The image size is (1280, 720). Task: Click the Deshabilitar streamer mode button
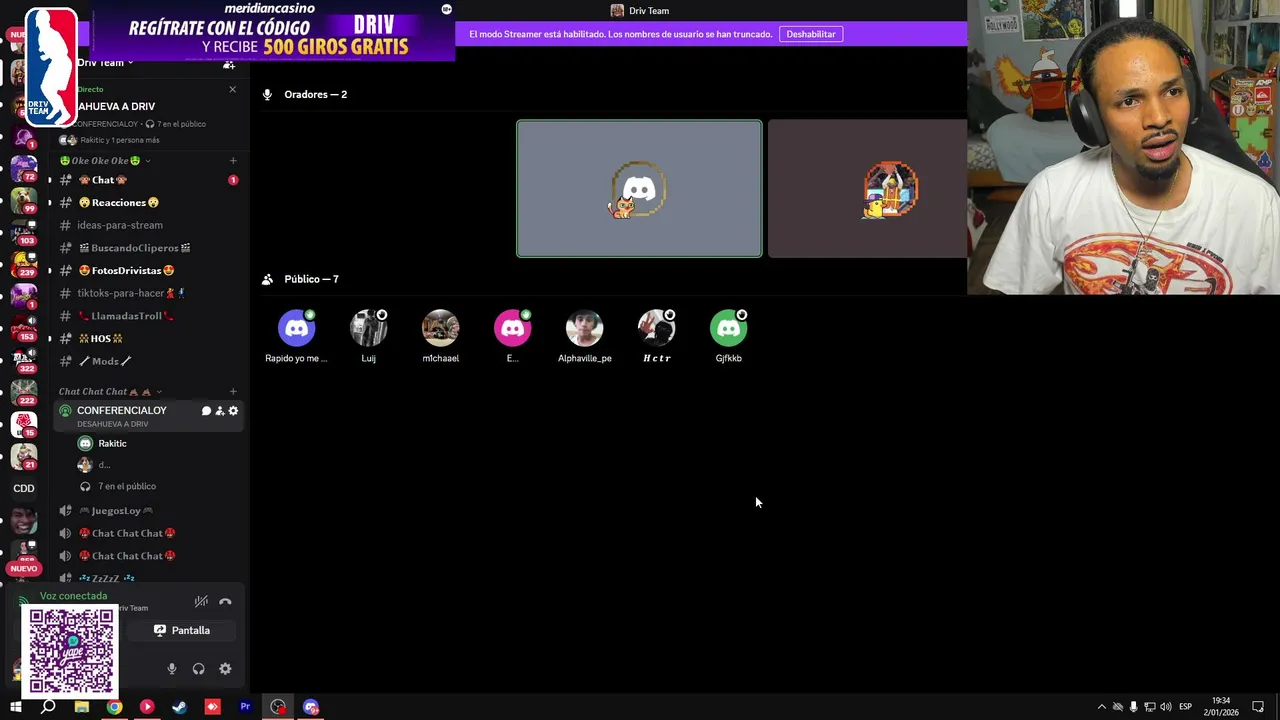[811, 34]
